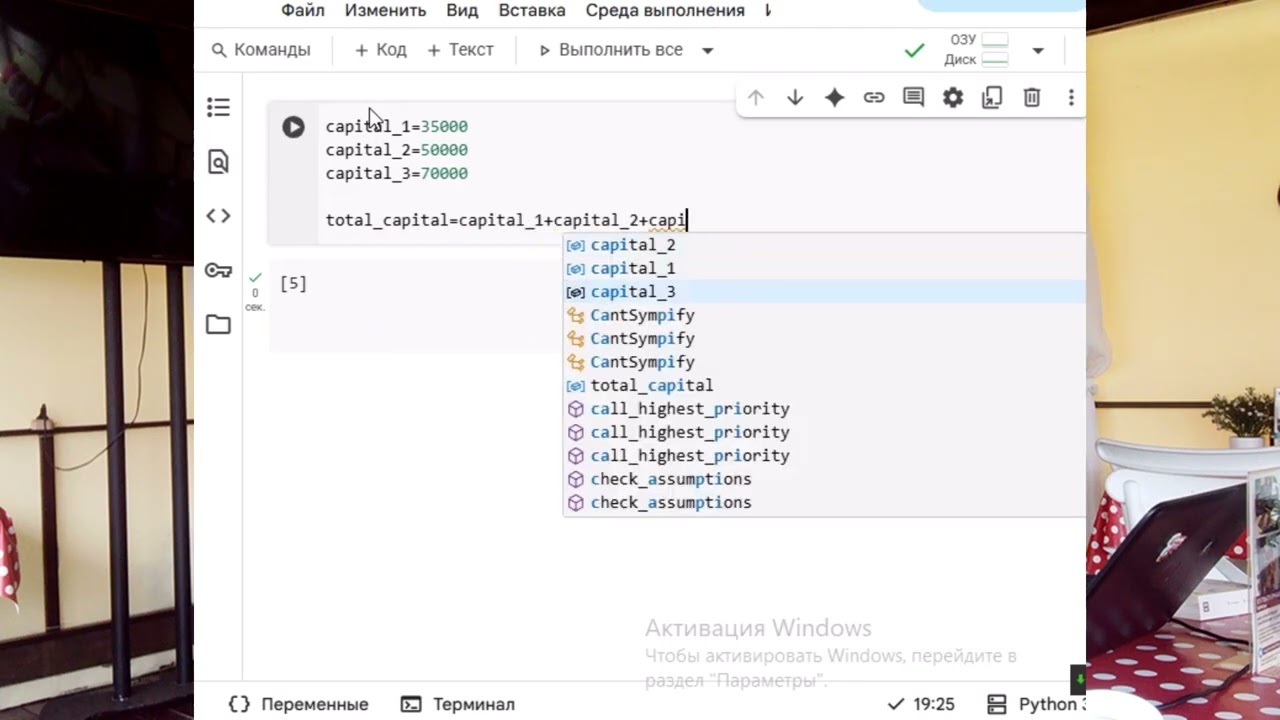The height and width of the screenshot is (720, 1280).
Task: Click the Gemini AI sparkle icon
Action: click(834, 97)
